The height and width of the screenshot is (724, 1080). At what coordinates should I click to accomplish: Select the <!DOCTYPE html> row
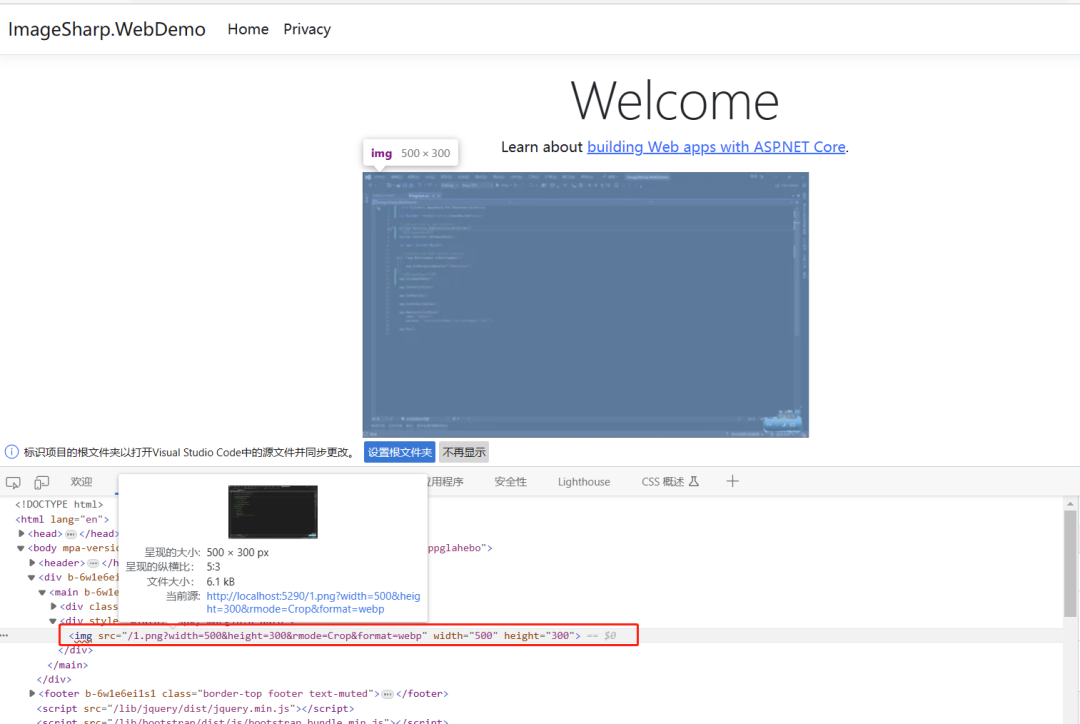pyautogui.click(x=59, y=504)
